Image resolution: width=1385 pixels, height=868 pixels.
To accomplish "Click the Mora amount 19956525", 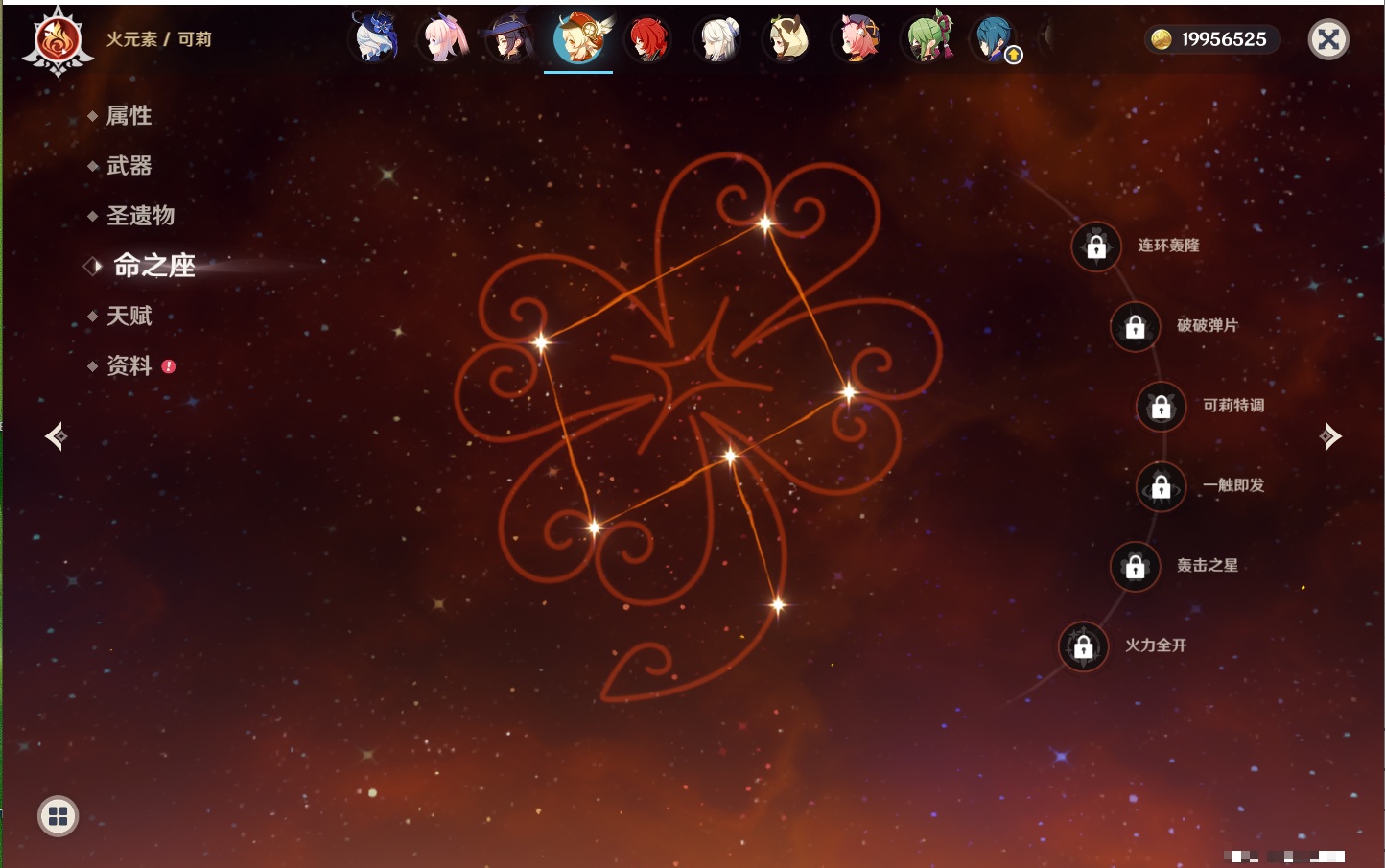I will point(1224,39).
